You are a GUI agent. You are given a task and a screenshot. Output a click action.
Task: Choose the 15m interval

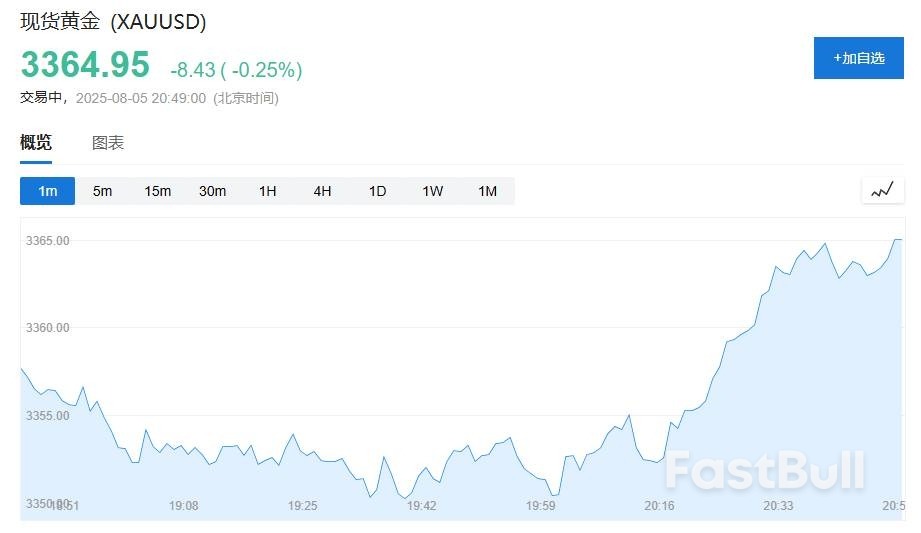158,191
